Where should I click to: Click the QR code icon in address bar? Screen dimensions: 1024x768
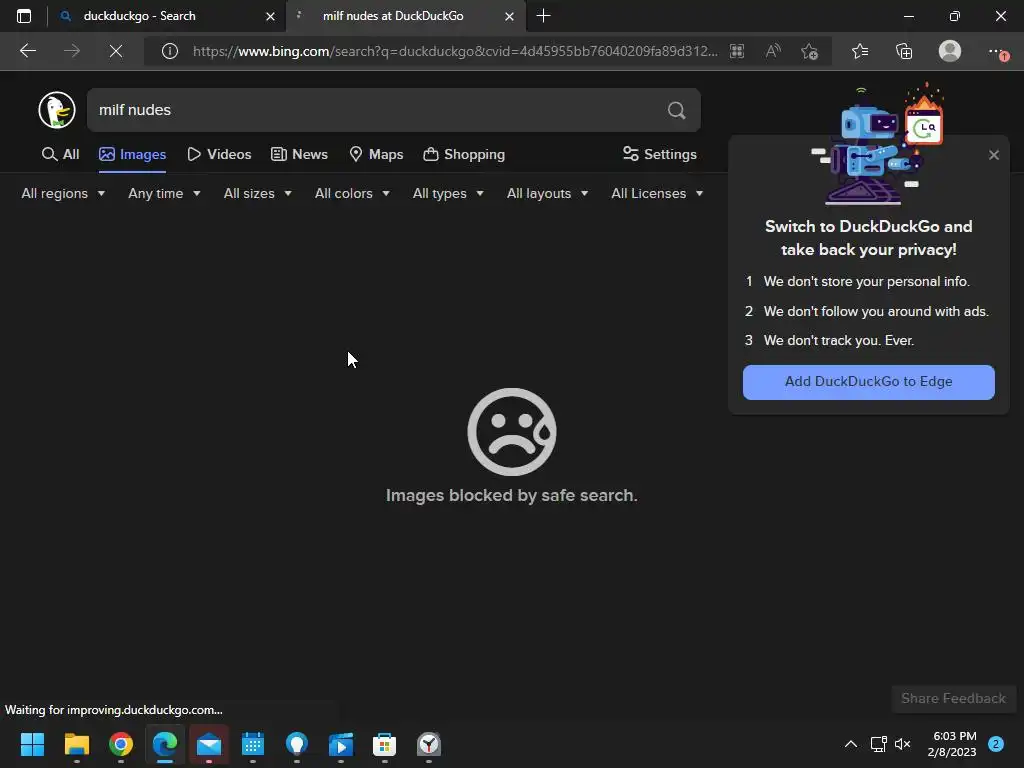click(x=737, y=51)
